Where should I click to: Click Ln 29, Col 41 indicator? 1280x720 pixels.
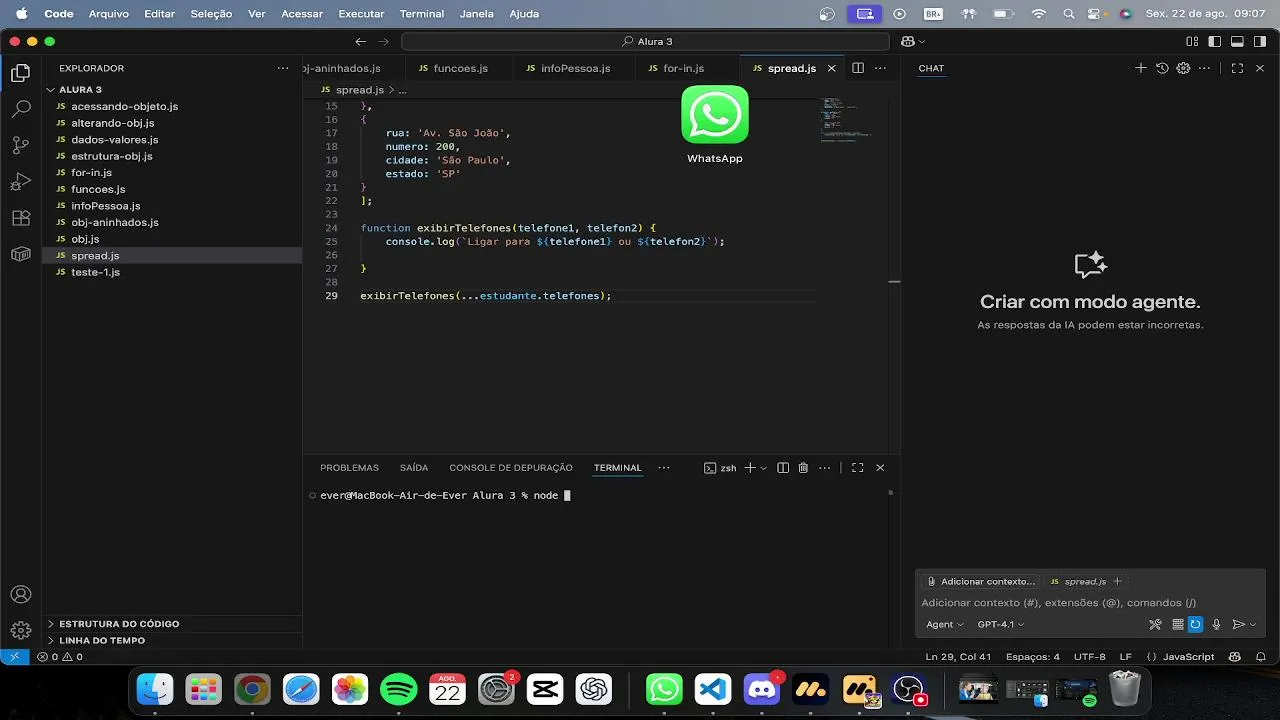point(957,657)
